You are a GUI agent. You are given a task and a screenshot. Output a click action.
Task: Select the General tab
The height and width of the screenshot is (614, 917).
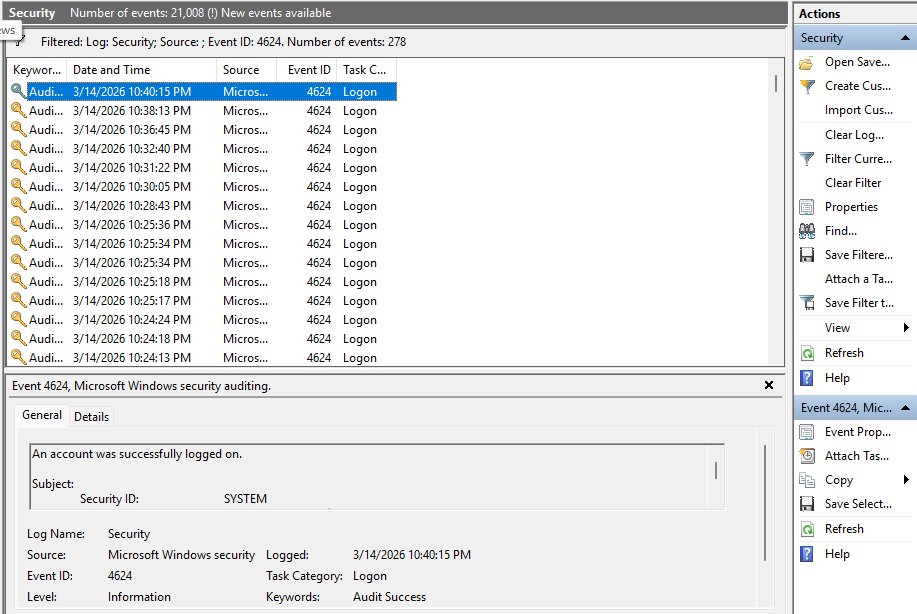point(41,415)
